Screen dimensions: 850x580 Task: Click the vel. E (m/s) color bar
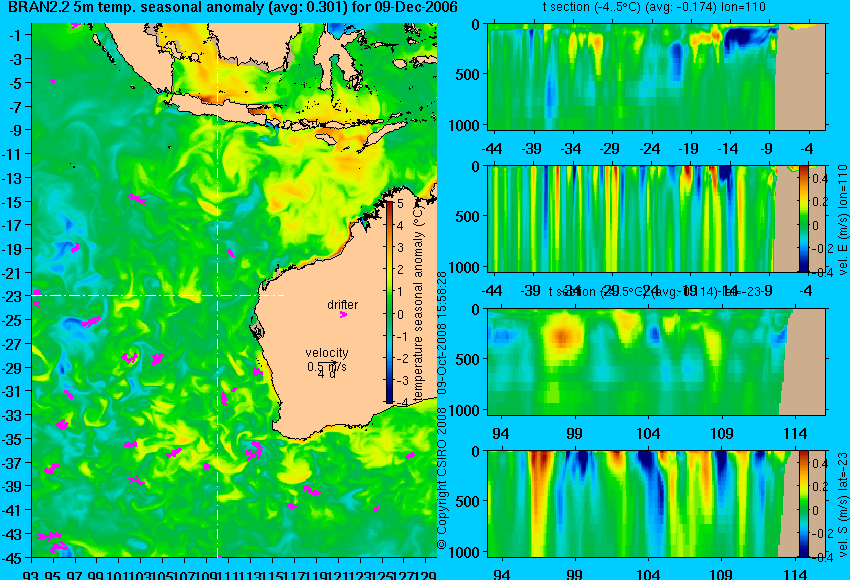pos(803,219)
